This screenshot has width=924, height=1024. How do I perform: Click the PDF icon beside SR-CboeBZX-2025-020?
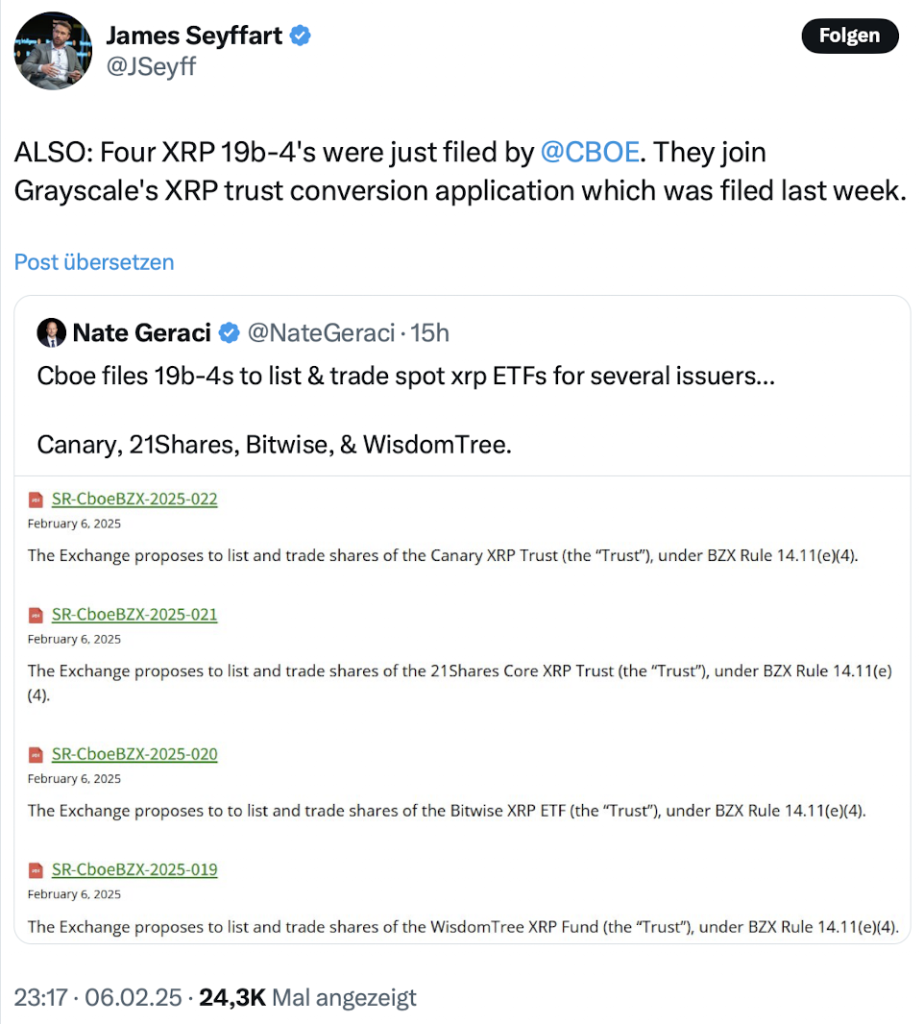coord(36,755)
